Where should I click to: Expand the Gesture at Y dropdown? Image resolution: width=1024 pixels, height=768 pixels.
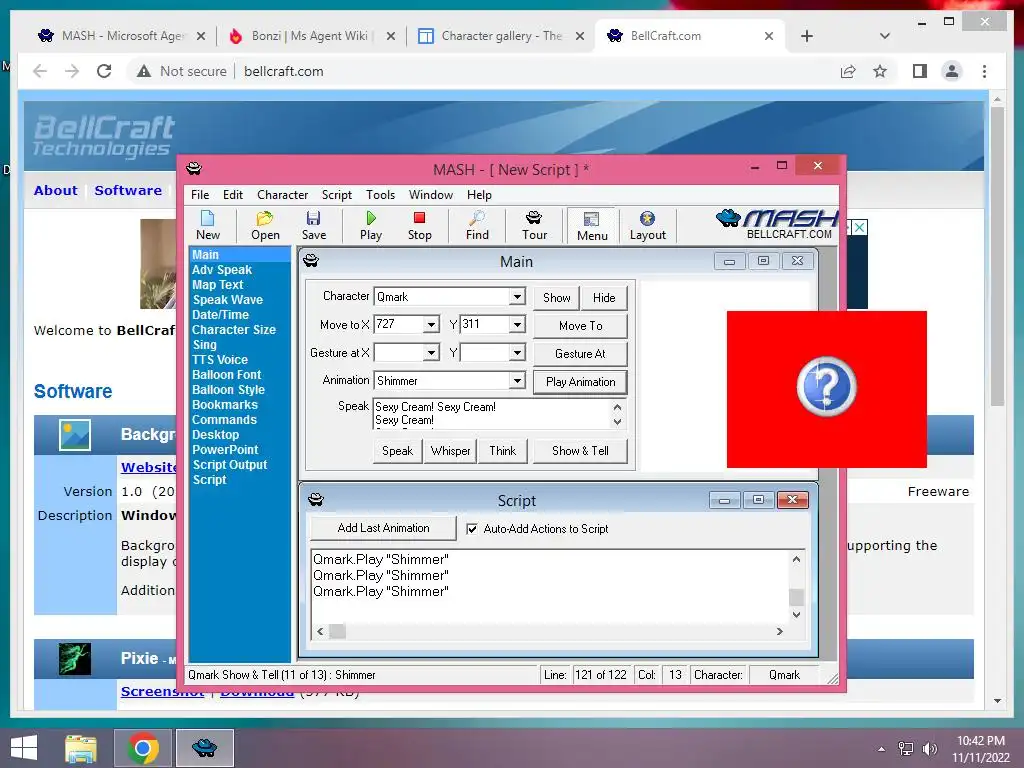coord(517,353)
